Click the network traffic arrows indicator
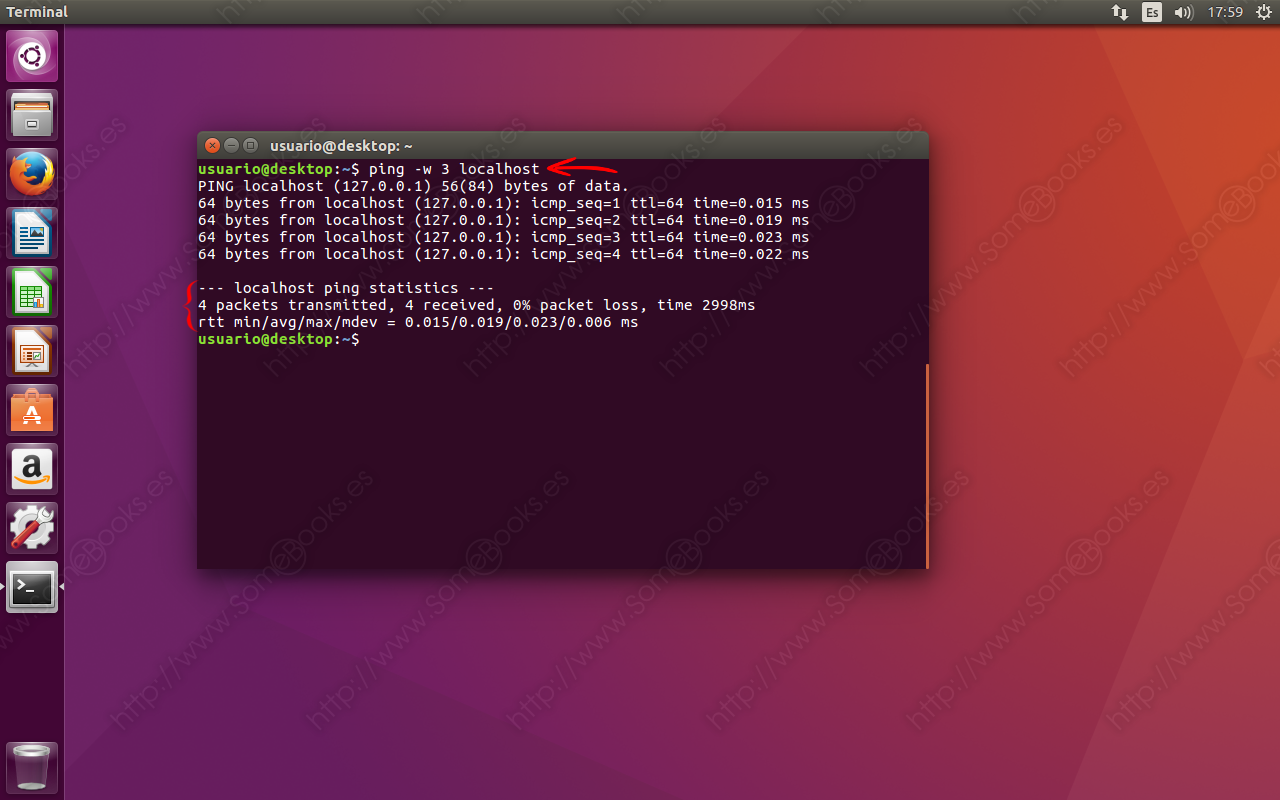Screen dimensions: 1280x800 click(1119, 12)
